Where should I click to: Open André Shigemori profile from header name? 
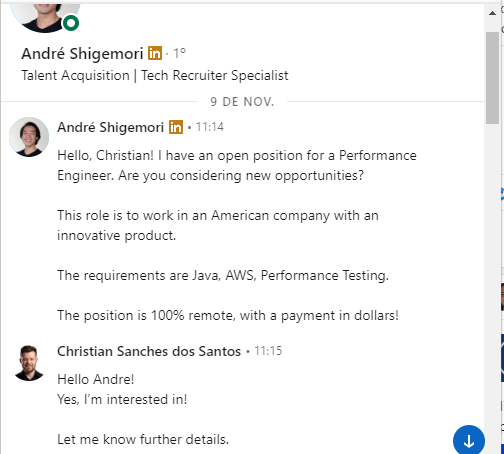tap(82, 53)
